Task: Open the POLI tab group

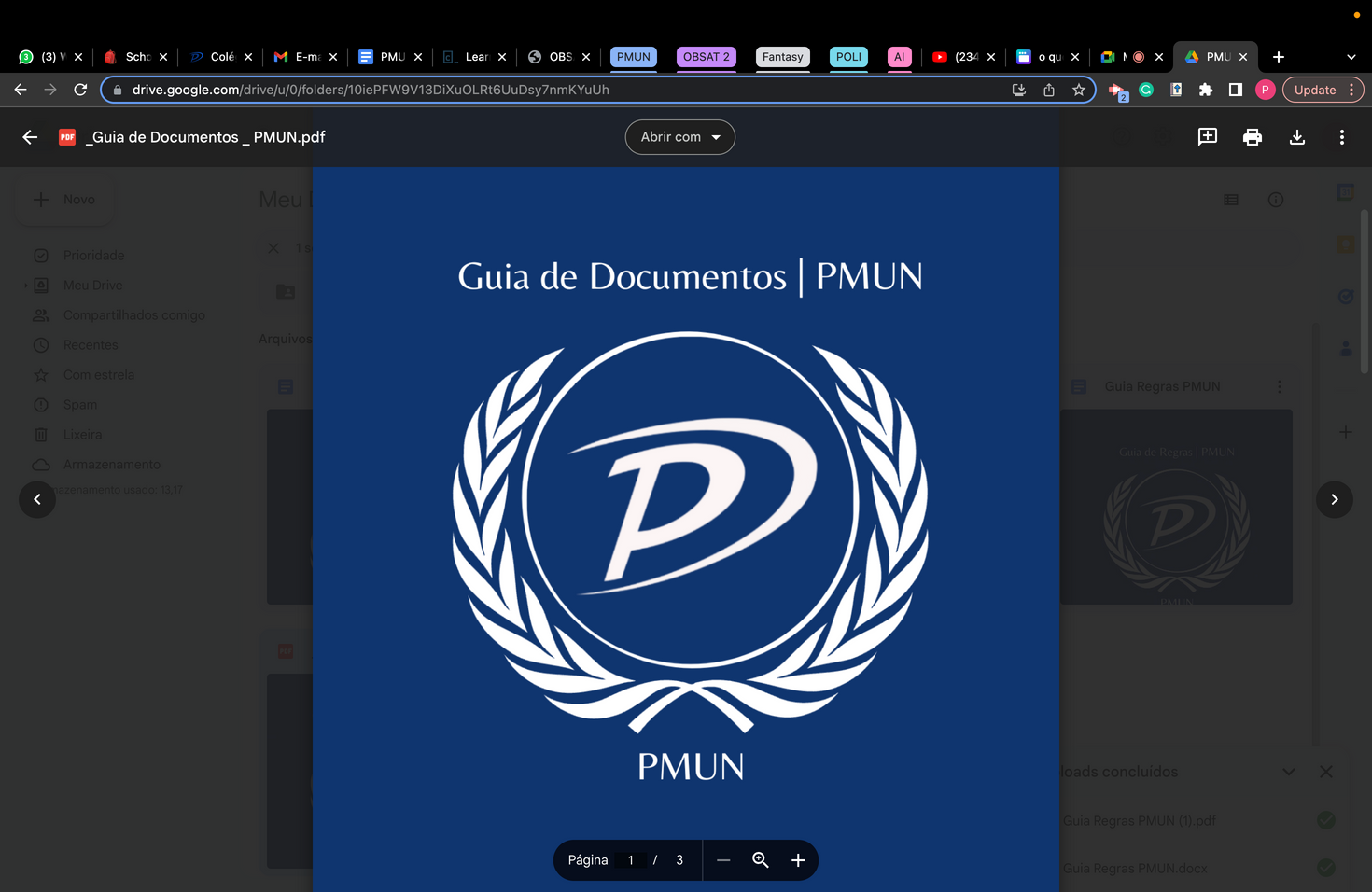Action: click(x=848, y=57)
